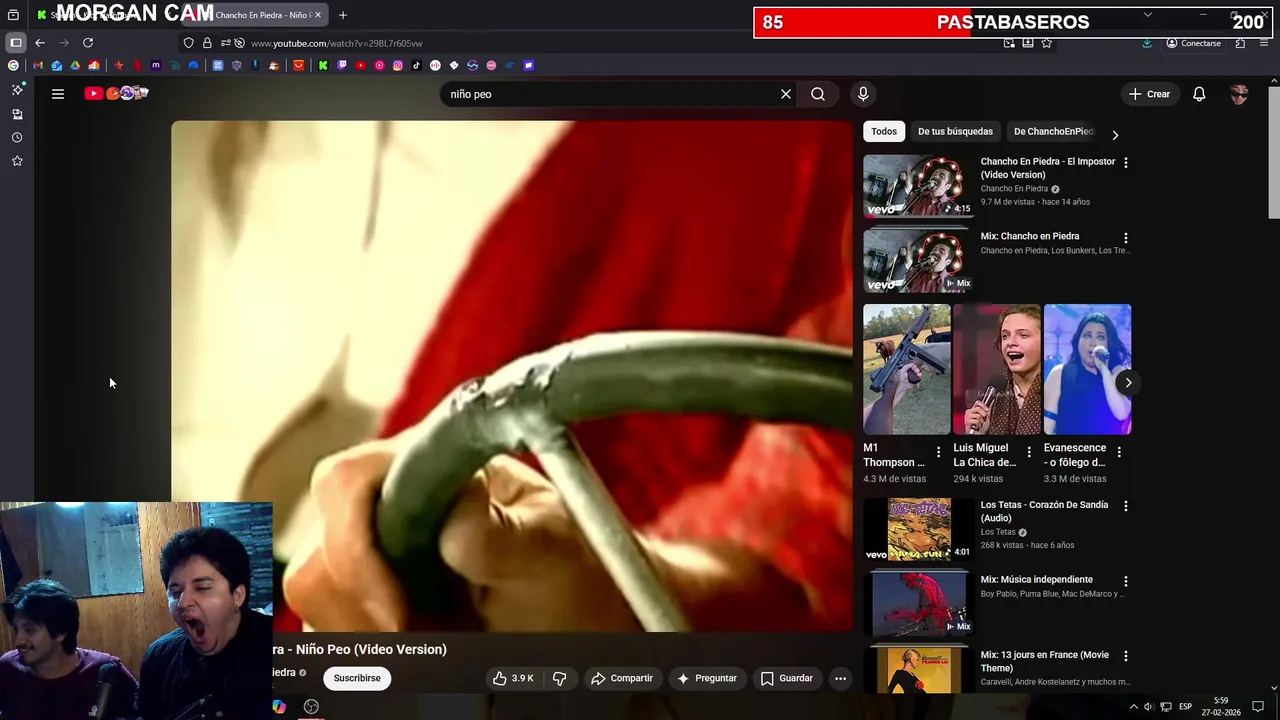Open the browser downloads arrow

pos(1147,43)
